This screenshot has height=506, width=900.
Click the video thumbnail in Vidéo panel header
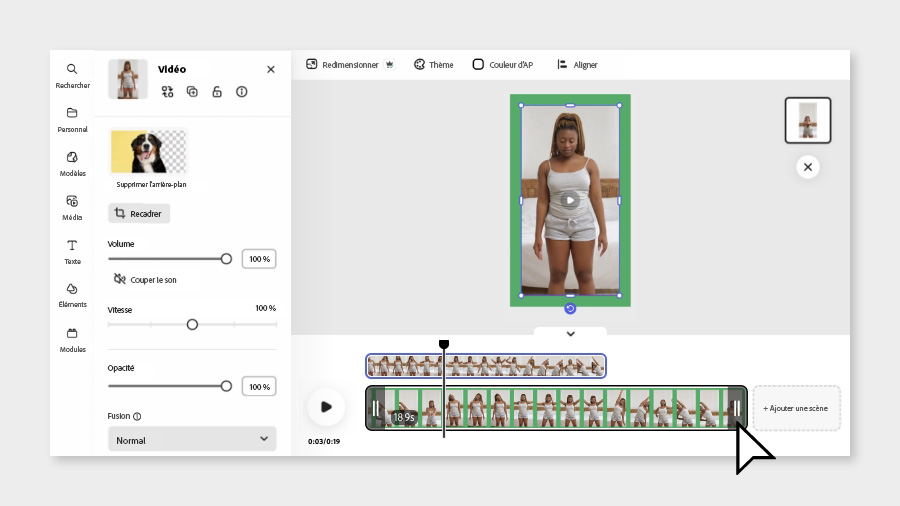[x=128, y=79]
